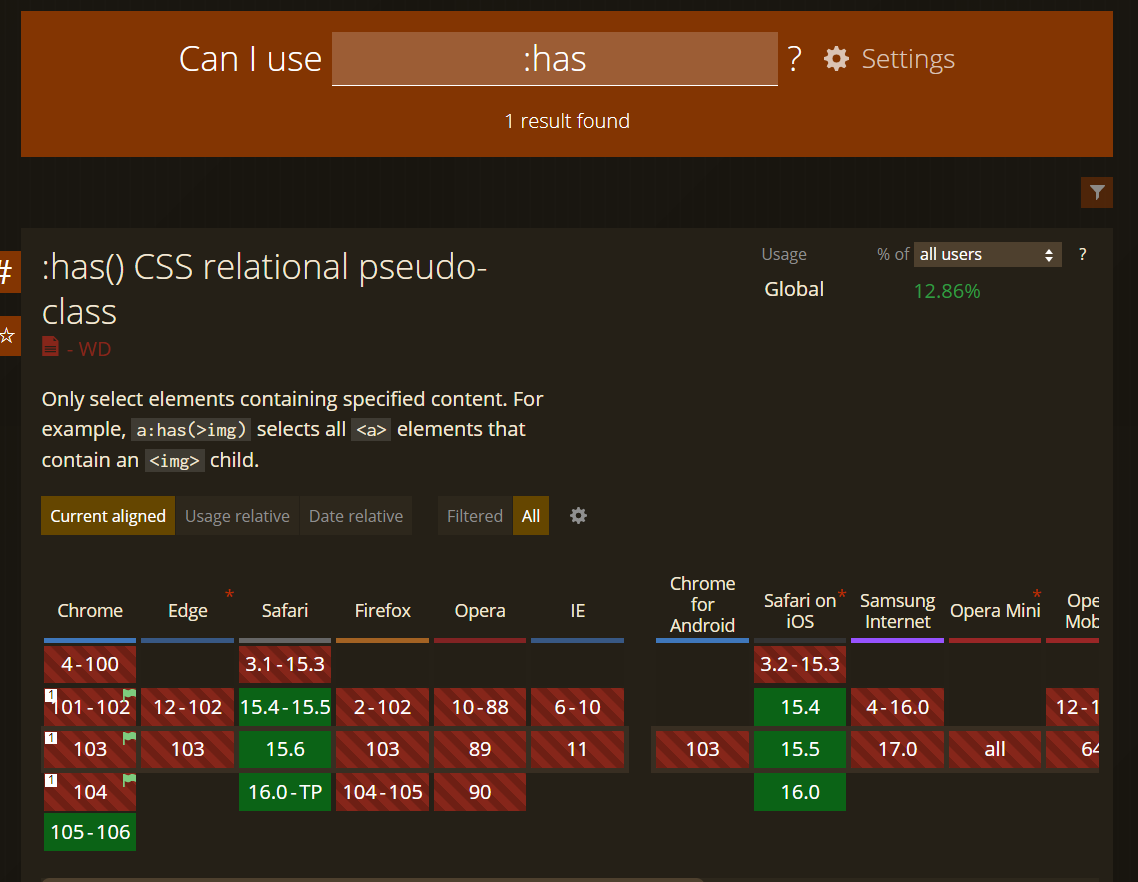
Task: Click the Opera column header
Action: point(480,611)
